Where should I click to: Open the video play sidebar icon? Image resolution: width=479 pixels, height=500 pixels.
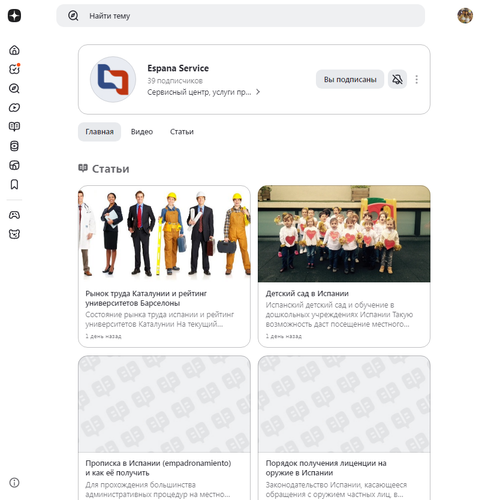pos(14,107)
